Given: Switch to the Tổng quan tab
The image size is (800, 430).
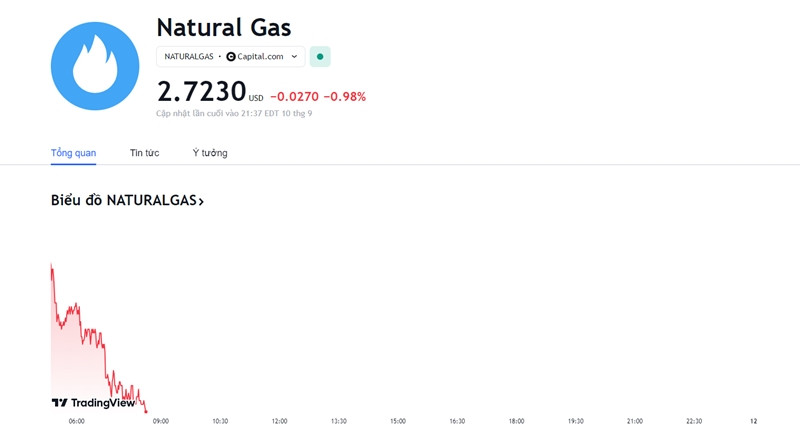Looking at the screenshot, I should coord(73,153).
